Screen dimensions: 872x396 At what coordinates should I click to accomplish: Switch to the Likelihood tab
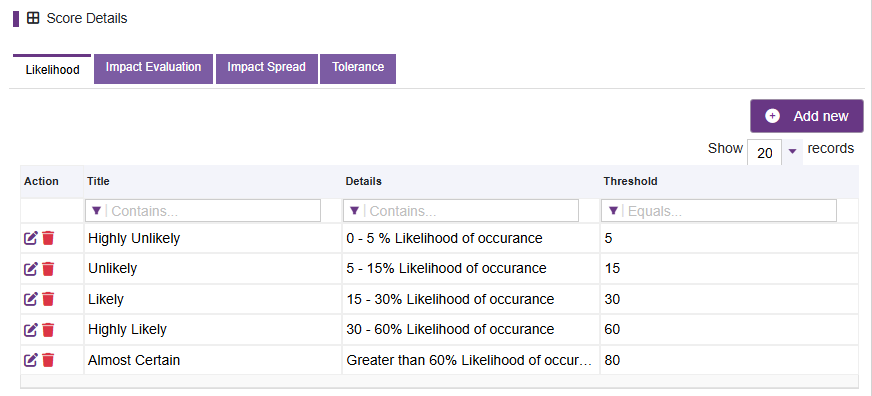pos(52,70)
